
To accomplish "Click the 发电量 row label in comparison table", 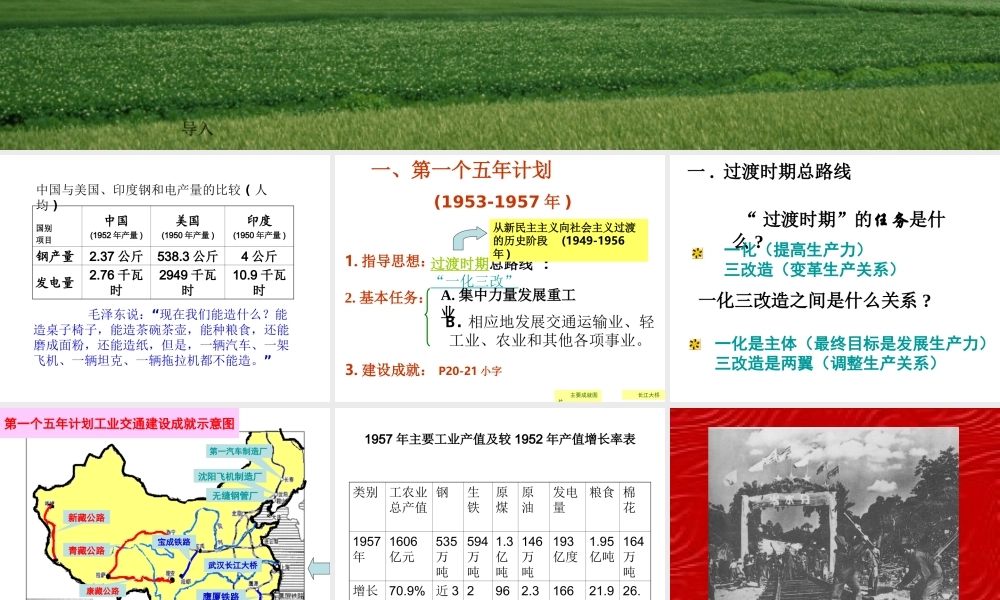I will click(55, 282).
